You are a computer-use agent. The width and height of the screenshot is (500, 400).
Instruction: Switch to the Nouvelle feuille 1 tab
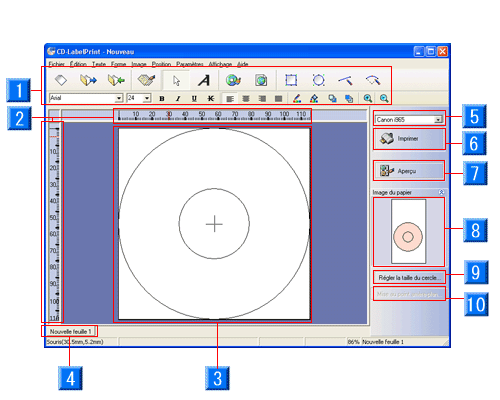pos(70,331)
